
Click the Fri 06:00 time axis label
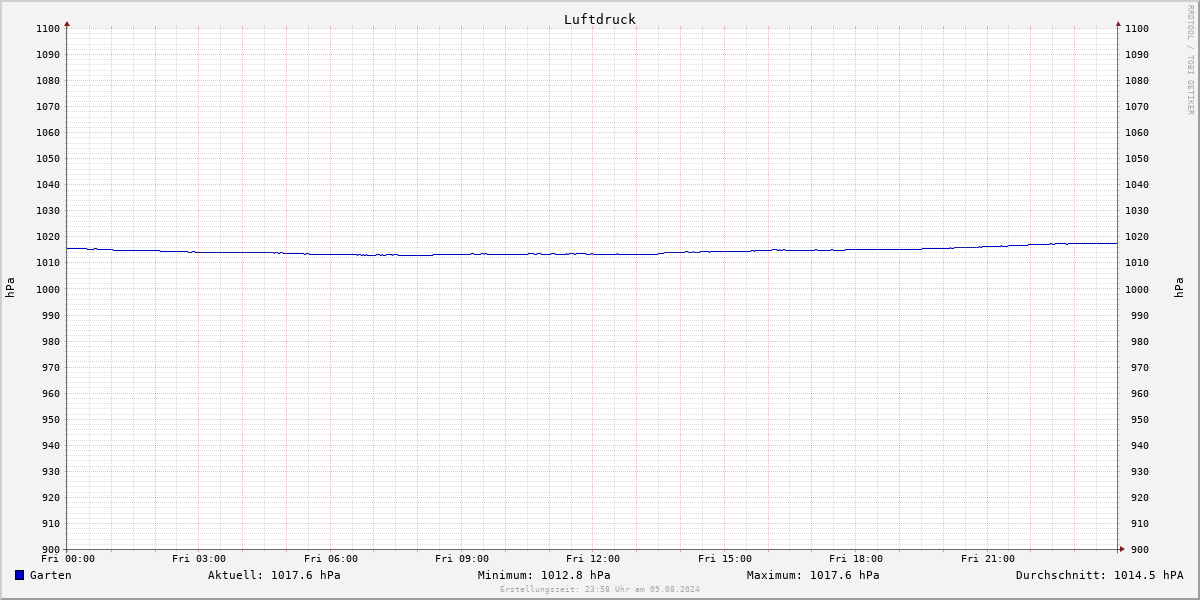pyautogui.click(x=331, y=559)
